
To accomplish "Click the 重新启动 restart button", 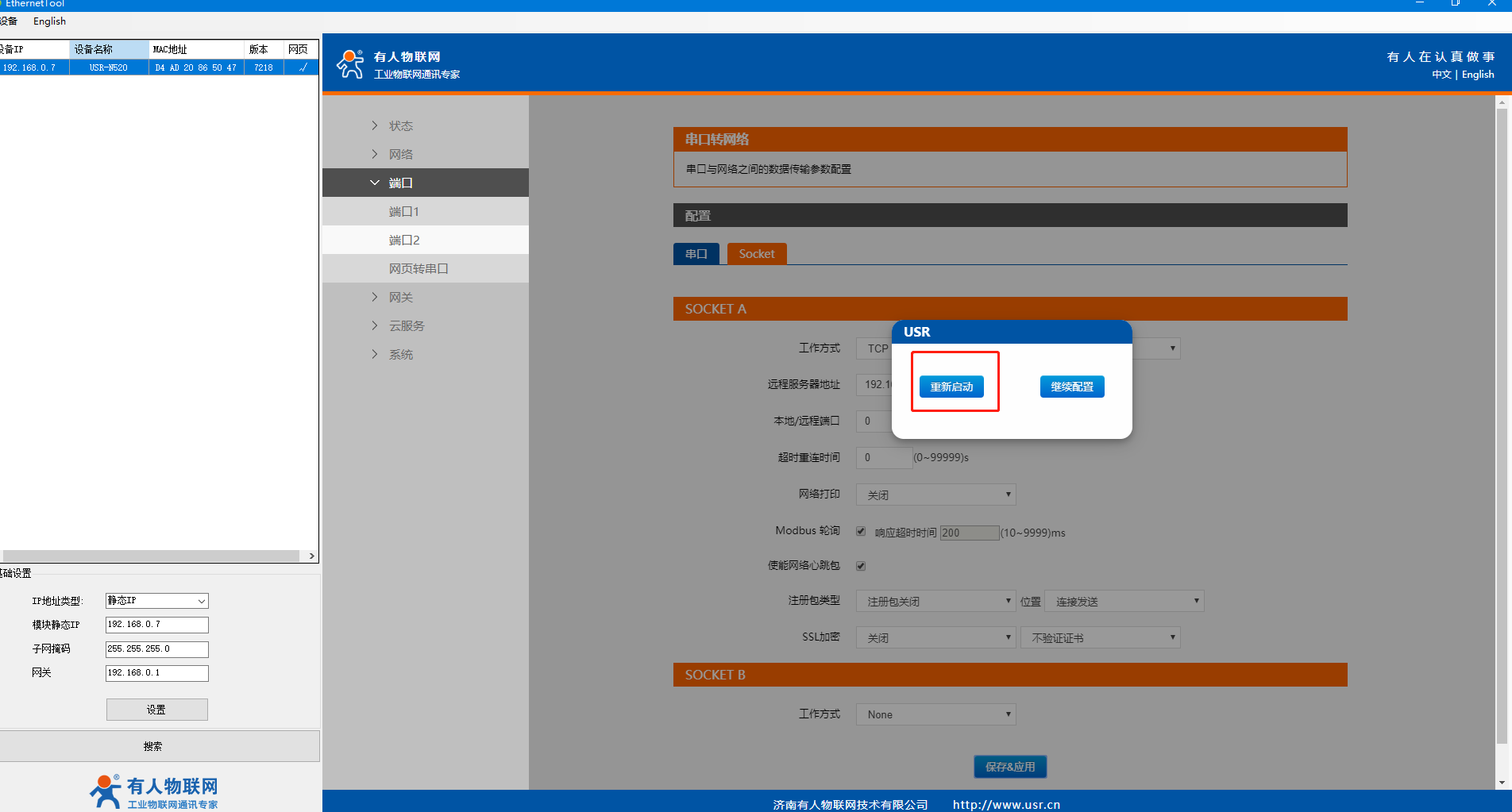I will coord(951,387).
